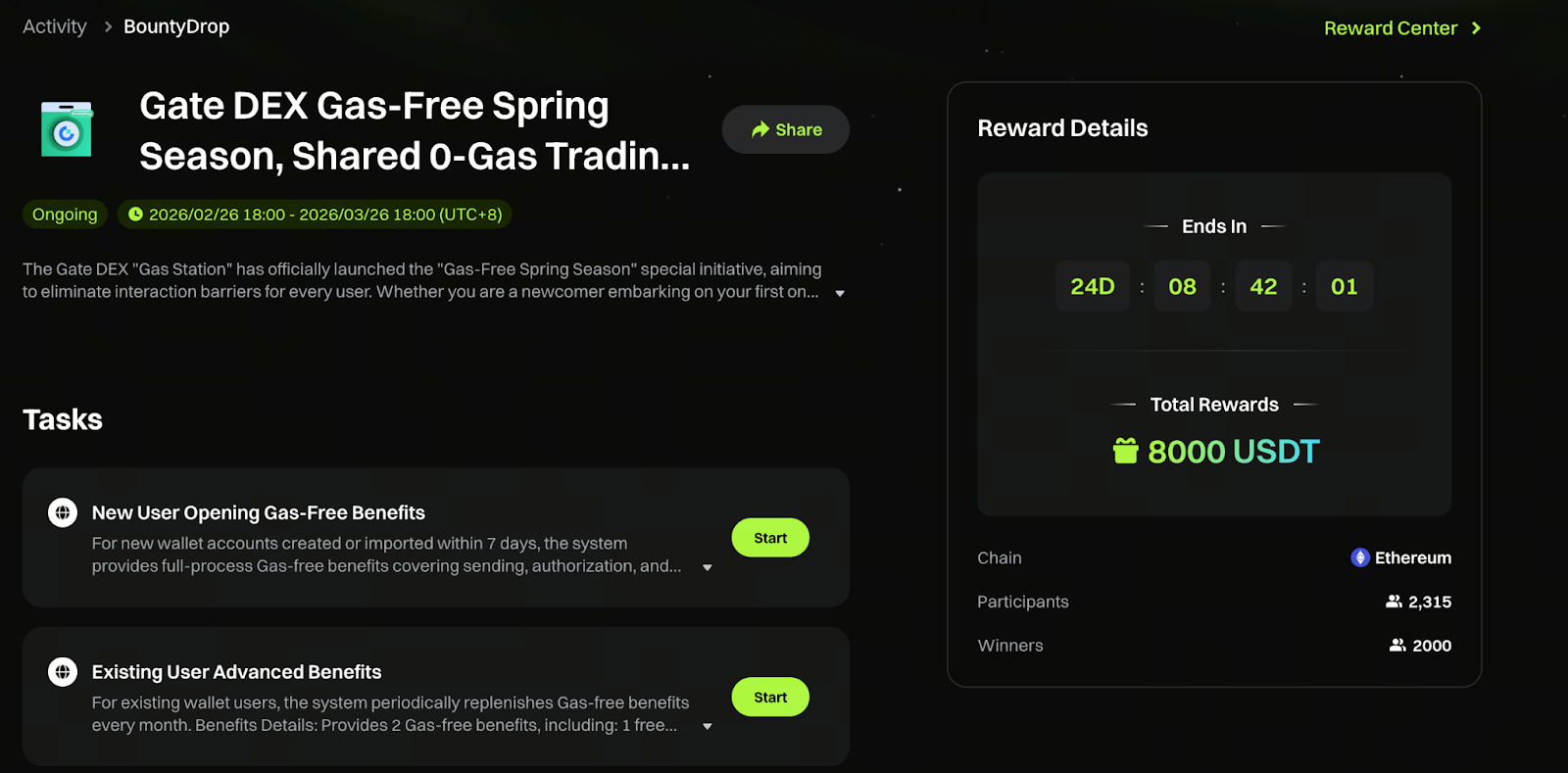The image size is (1568, 773).
Task: Open the Activity breadcrumb
Action: coord(54,26)
